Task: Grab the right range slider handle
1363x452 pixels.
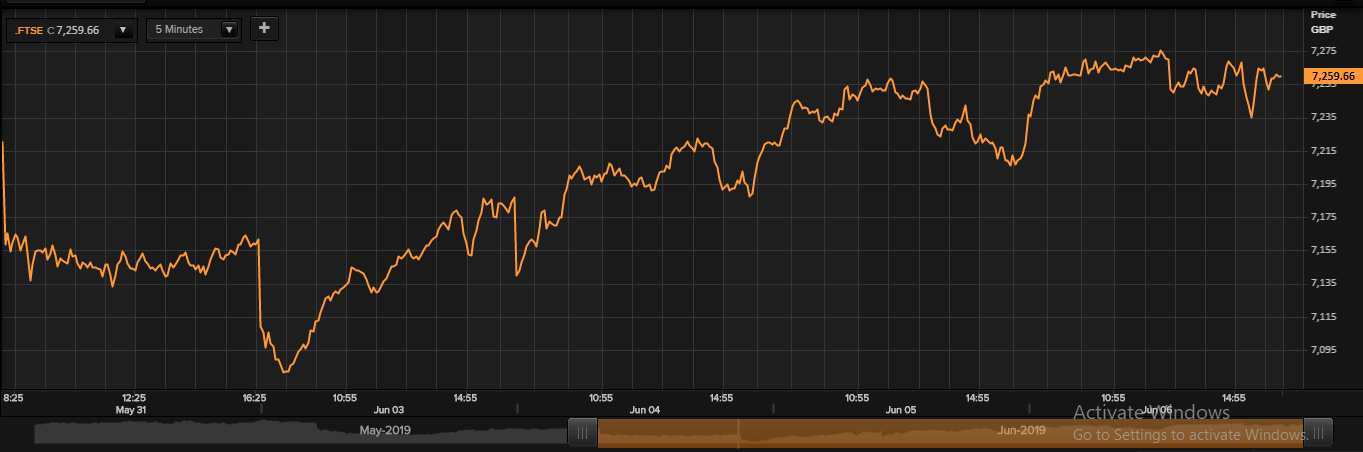Action: (x=1318, y=433)
